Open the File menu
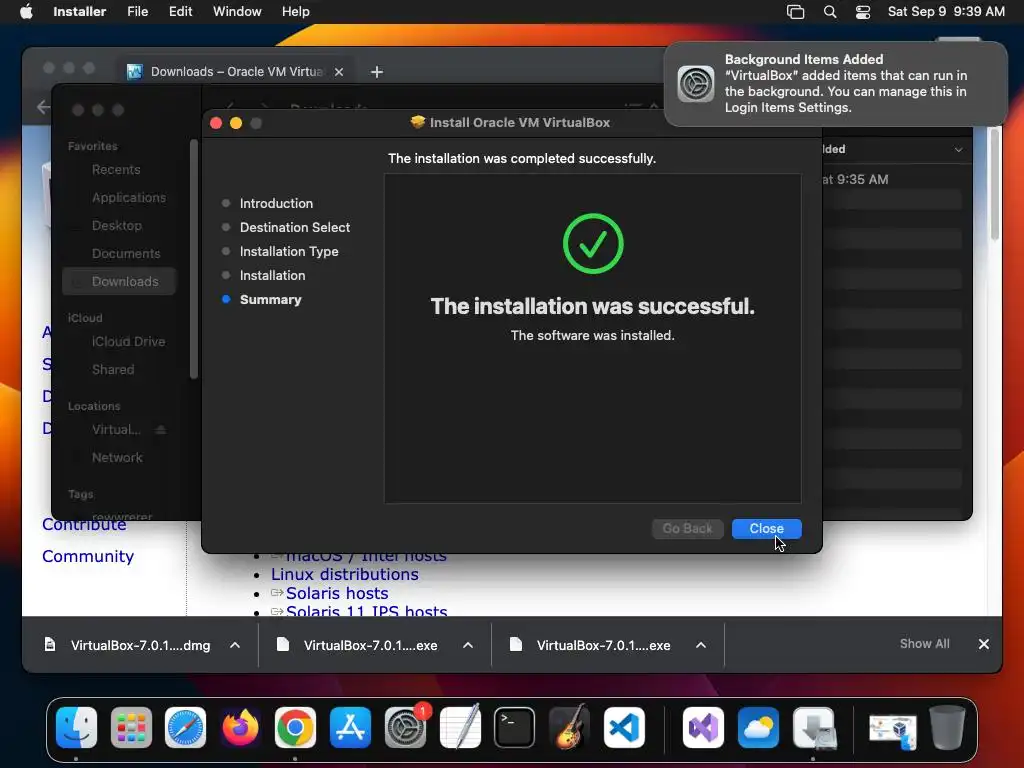 [x=137, y=12]
